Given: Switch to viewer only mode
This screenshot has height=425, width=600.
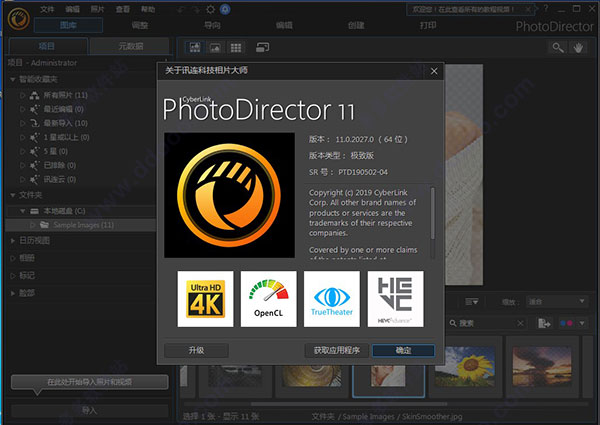Looking at the screenshot, I should [215, 47].
